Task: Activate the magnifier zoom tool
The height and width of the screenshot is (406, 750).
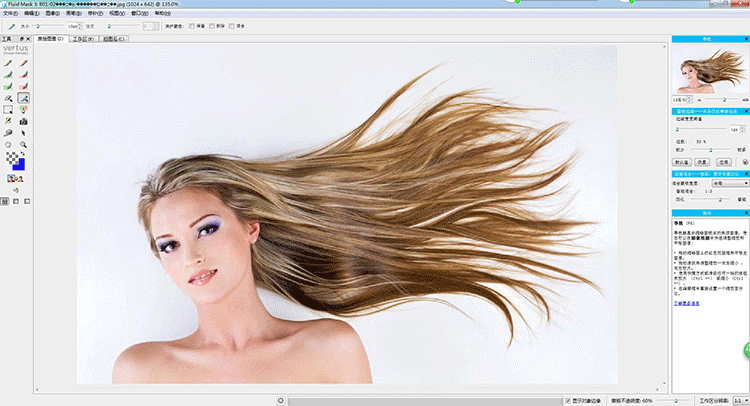Action: (23, 144)
